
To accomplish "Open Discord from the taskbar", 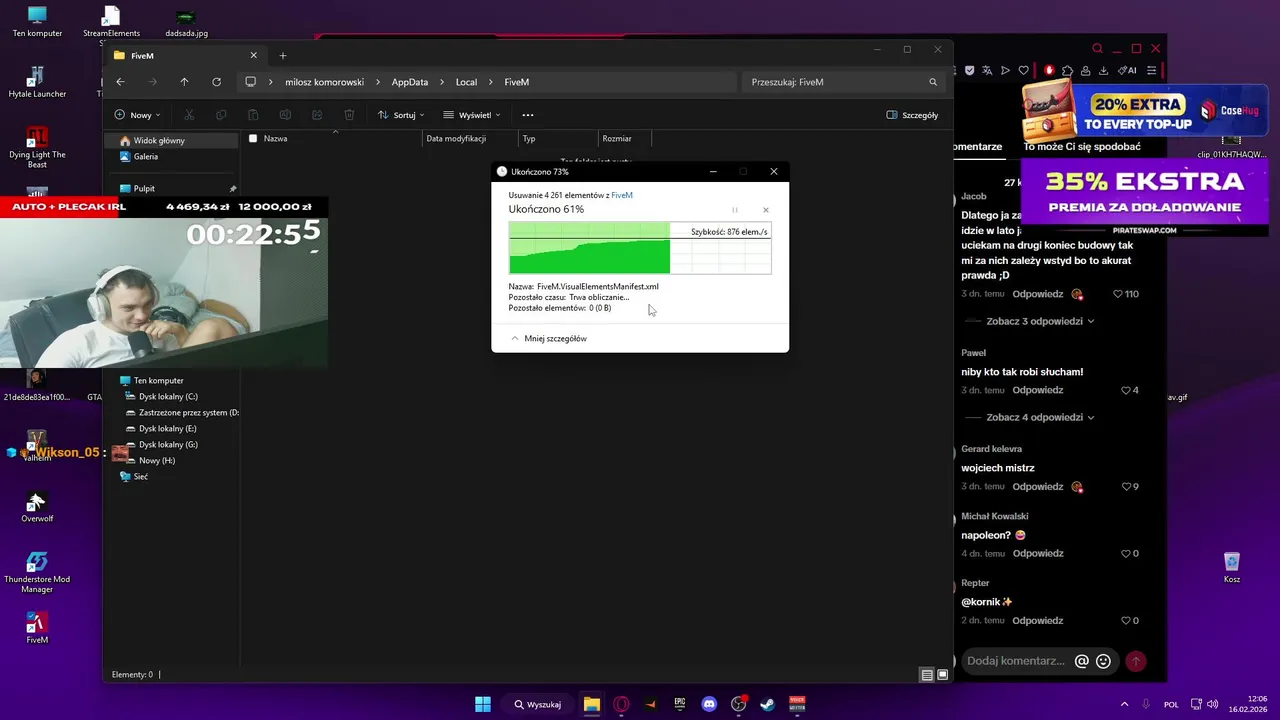I will (x=709, y=704).
